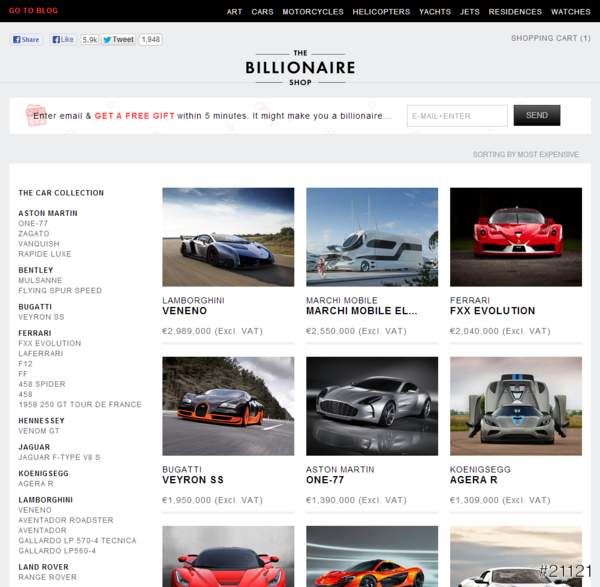Select FXX EVOLUTION in the sidebar
This screenshot has height=587, width=600.
[x=49, y=343]
